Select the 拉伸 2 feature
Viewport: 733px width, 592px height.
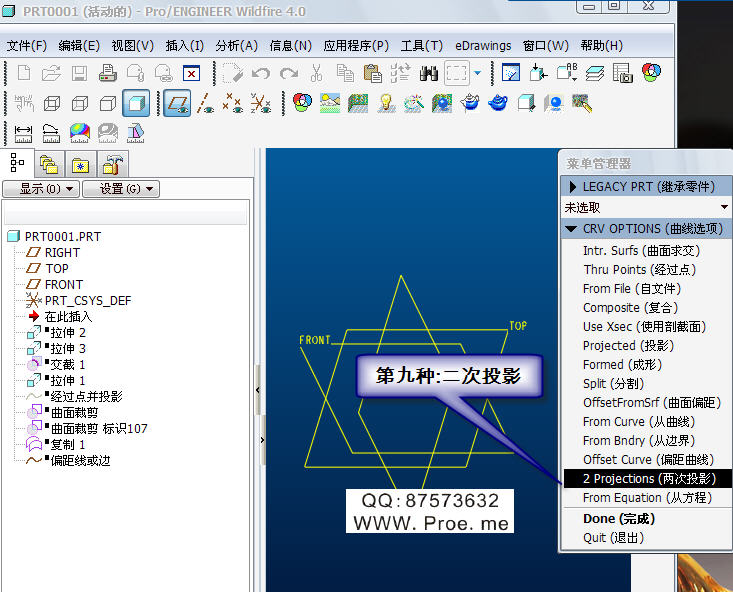point(68,332)
